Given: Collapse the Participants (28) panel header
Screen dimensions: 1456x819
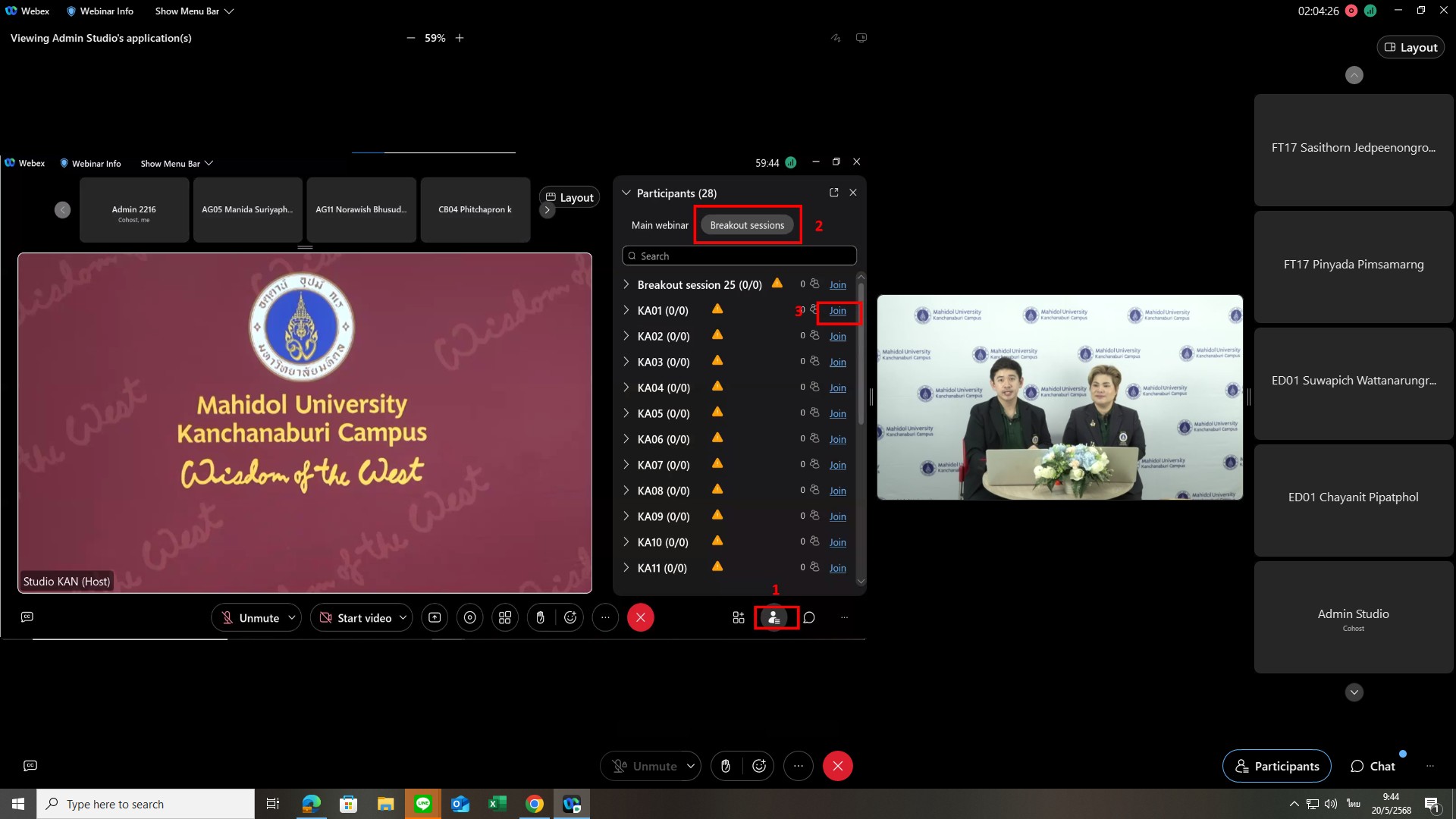Looking at the screenshot, I should pyautogui.click(x=626, y=193).
